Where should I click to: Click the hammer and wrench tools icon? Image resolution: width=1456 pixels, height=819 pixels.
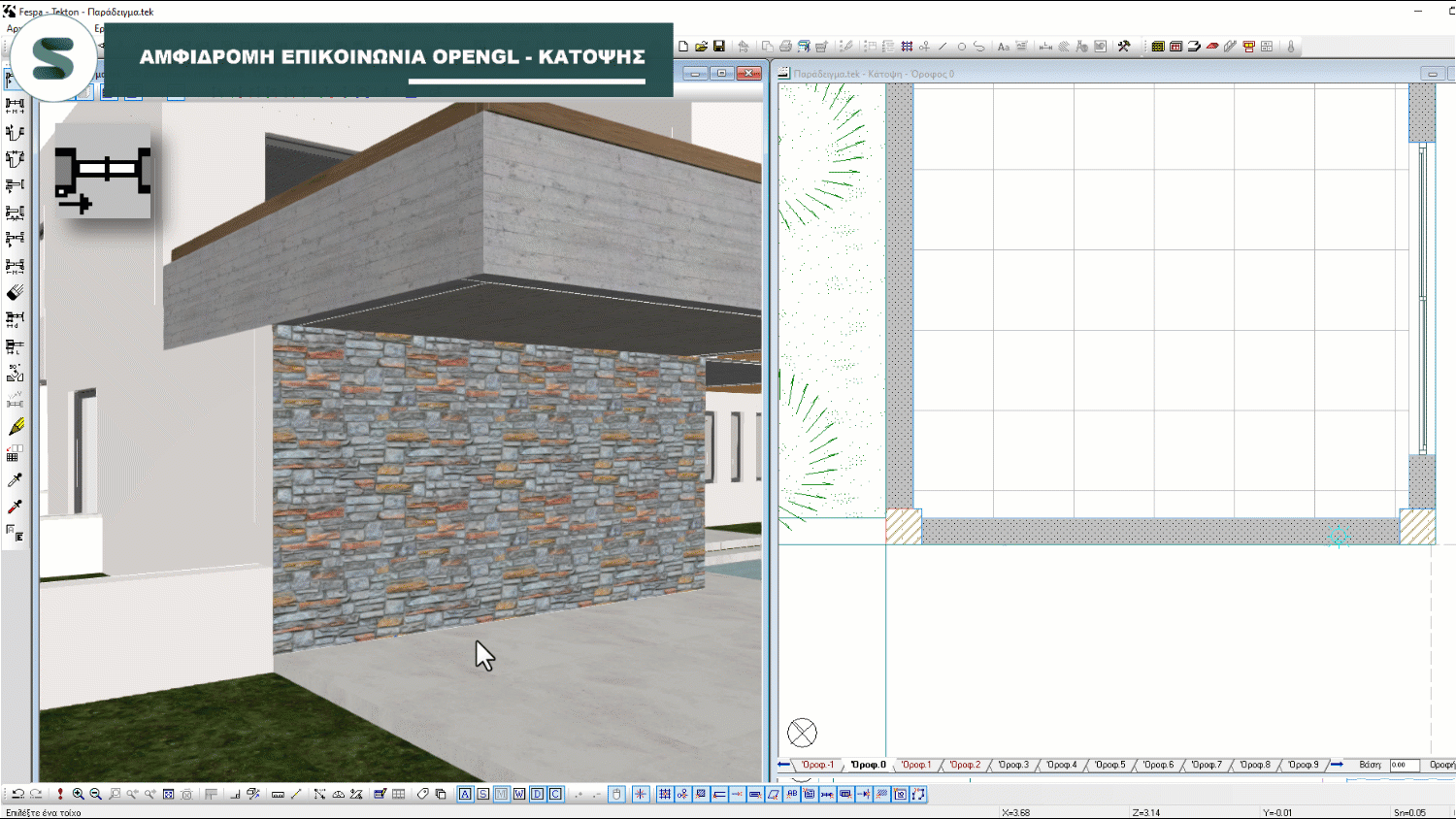click(x=1124, y=47)
